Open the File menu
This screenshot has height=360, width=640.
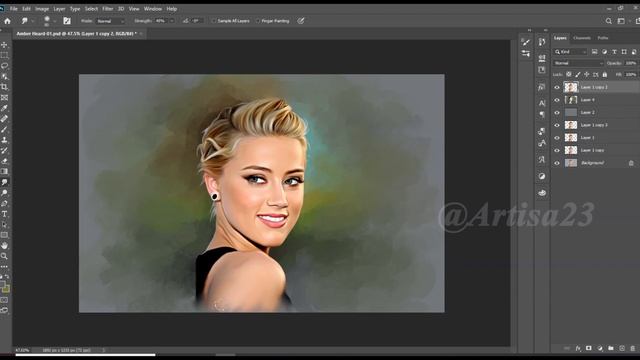point(13,9)
